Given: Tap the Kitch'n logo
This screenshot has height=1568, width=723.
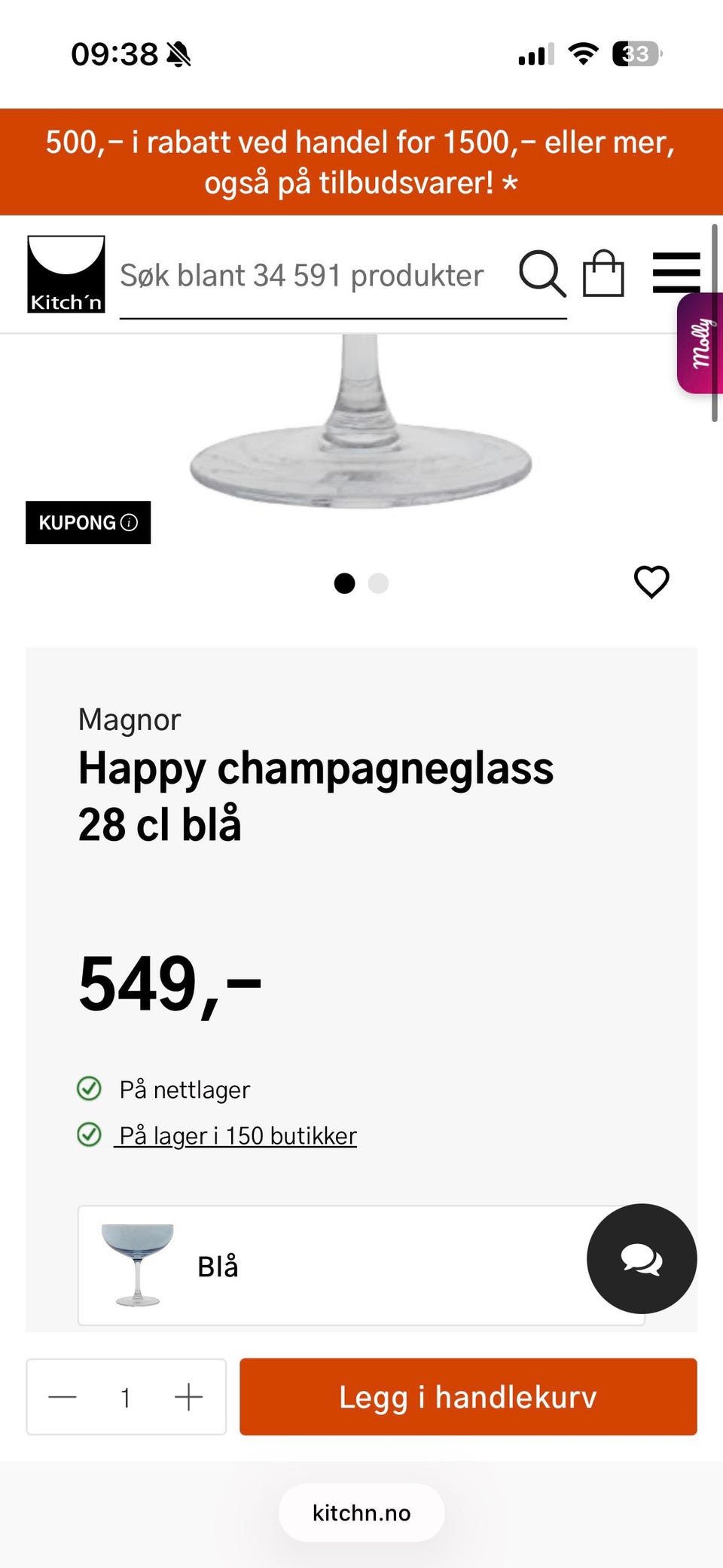Looking at the screenshot, I should (x=66, y=274).
